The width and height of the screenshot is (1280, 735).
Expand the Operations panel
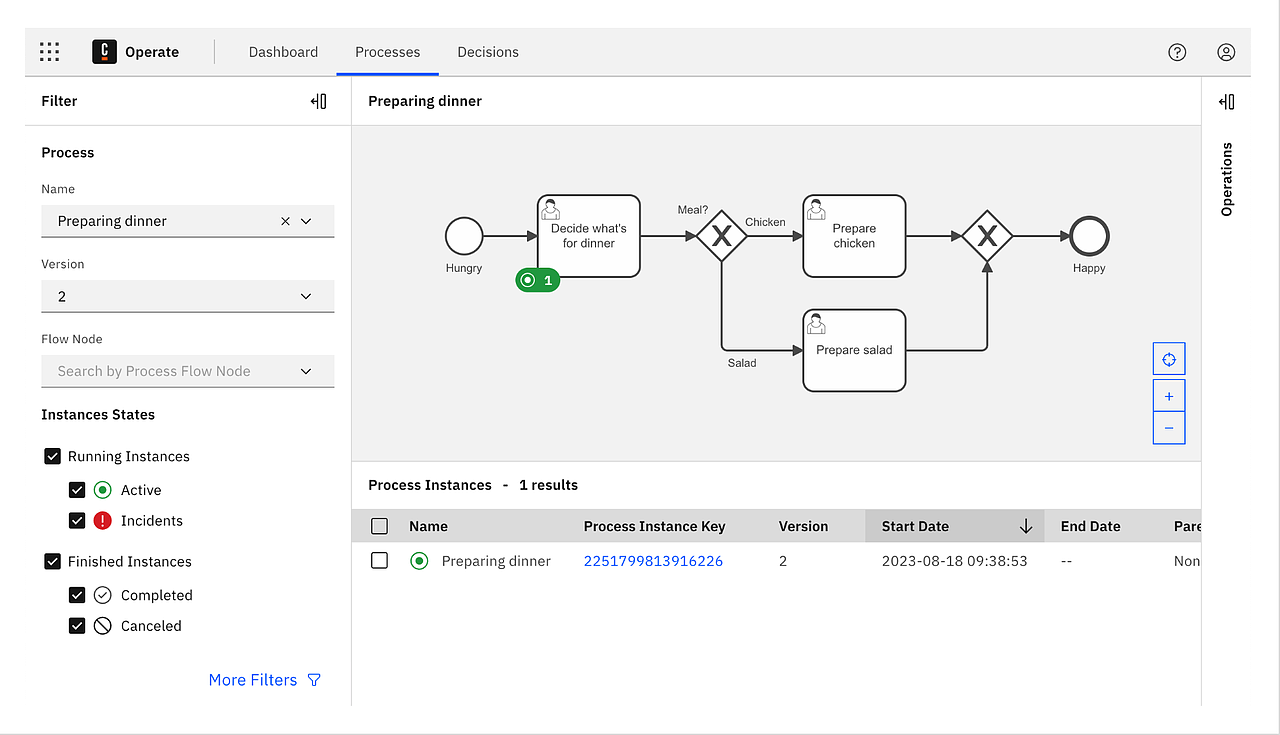tap(1227, 102)
